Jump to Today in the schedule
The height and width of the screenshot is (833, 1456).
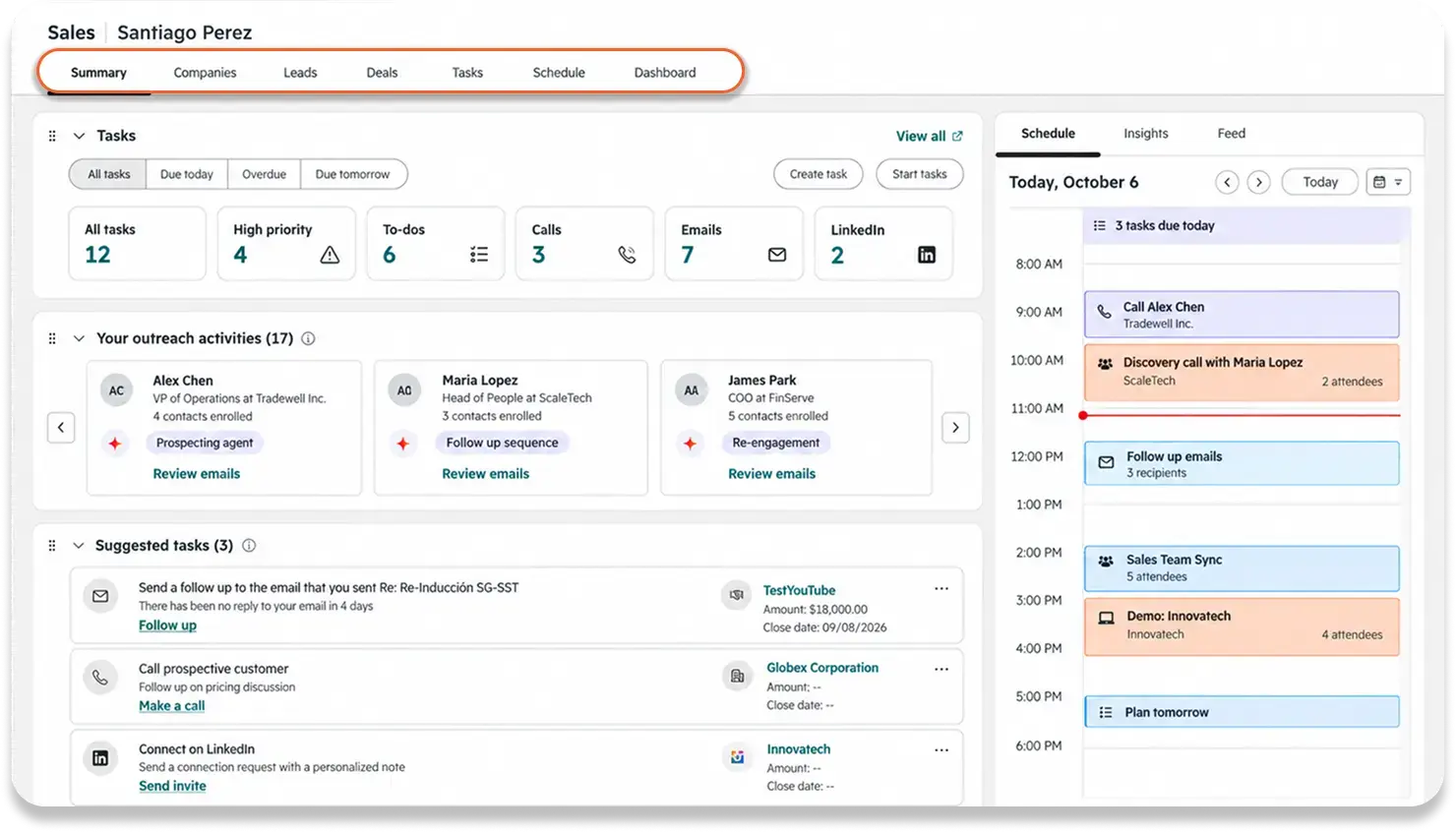pos(1320,182)
